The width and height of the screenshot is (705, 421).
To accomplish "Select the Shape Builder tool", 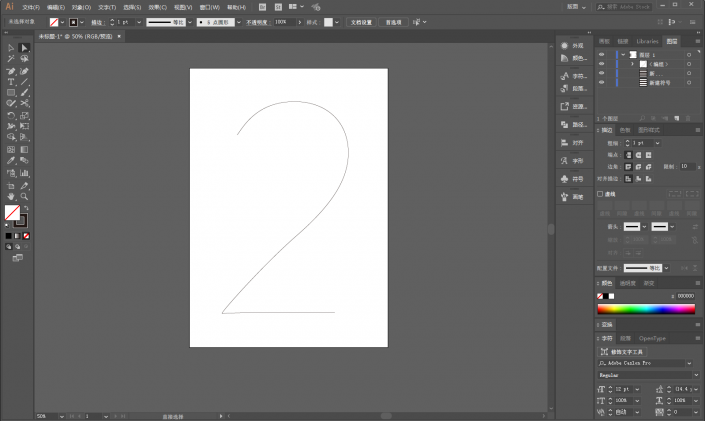I will coord(11,137).
